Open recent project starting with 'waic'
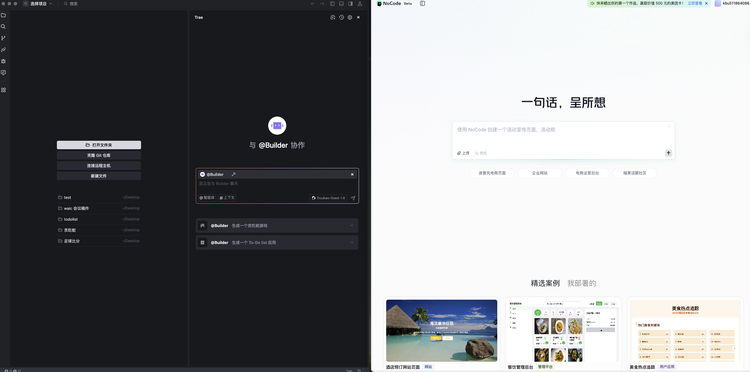Viewport: 750px width, 372px height. (99, 208)
